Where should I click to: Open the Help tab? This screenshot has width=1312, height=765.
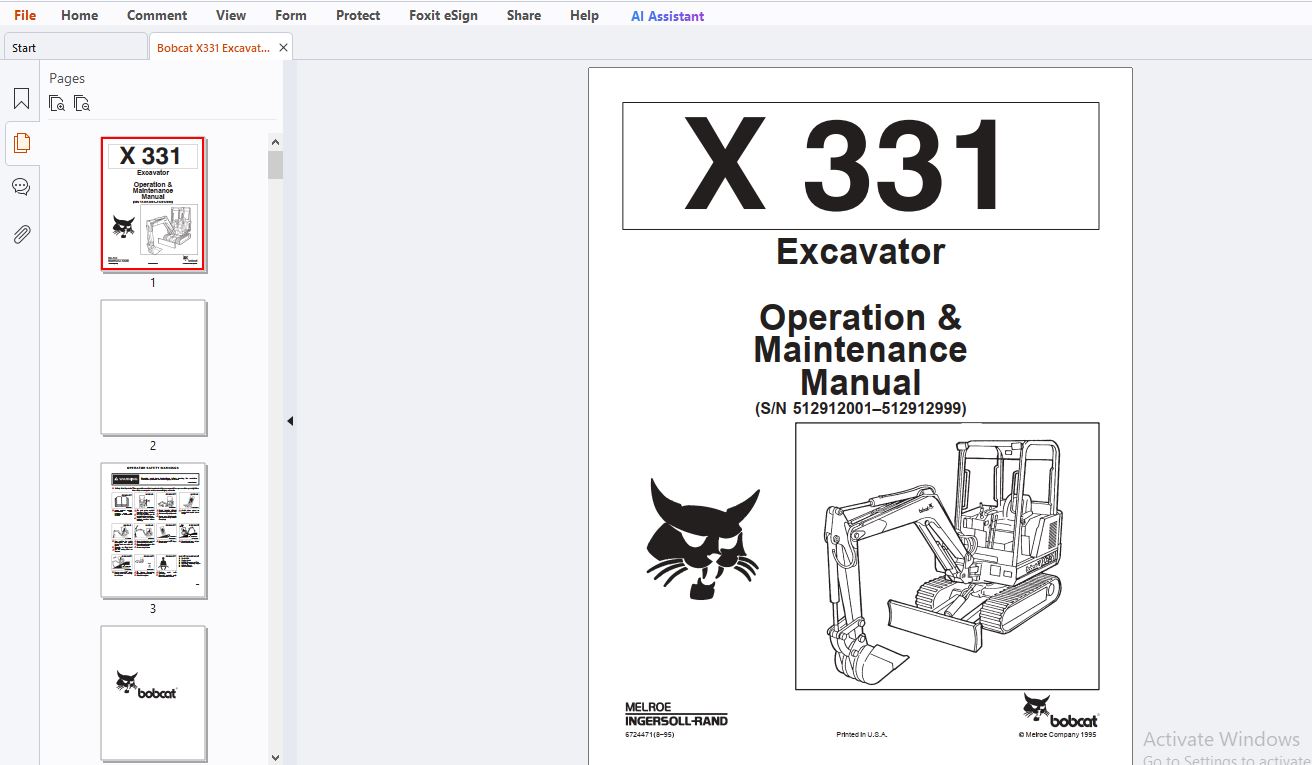584,15
